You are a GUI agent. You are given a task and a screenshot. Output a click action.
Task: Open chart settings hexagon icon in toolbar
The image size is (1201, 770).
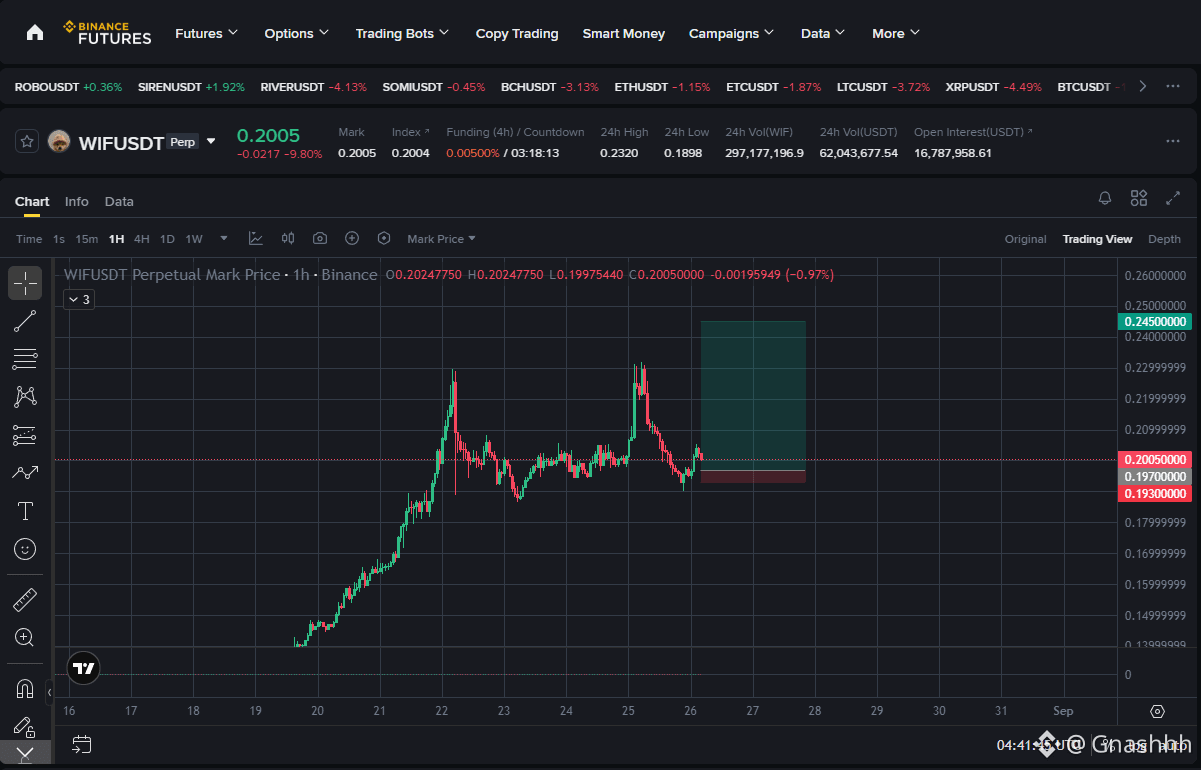point(384,238)
